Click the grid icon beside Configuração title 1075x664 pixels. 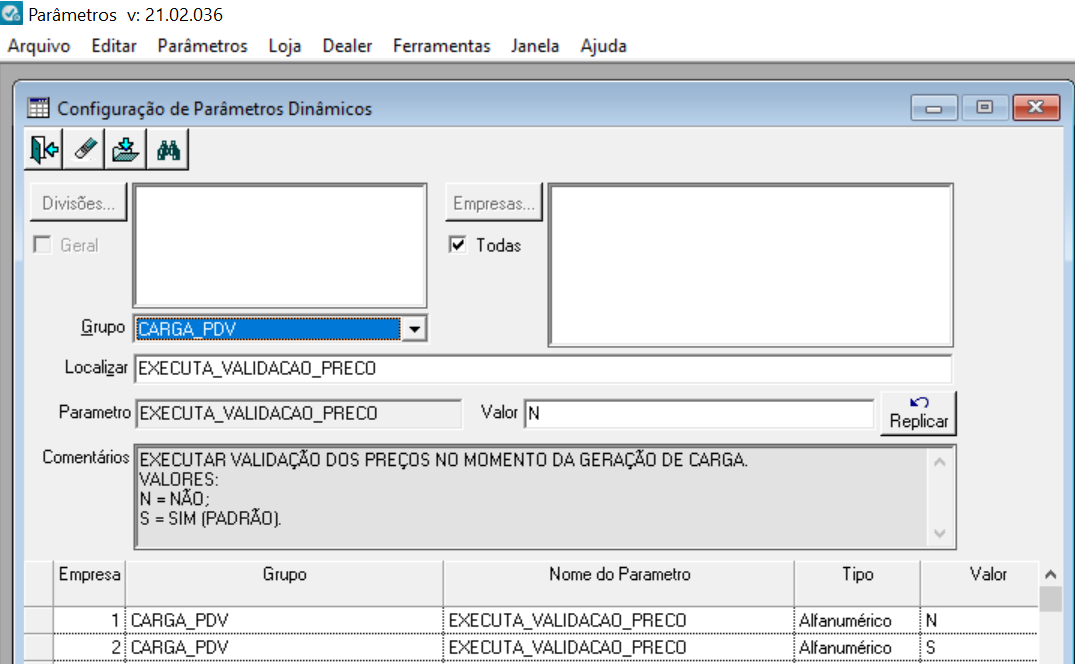[x=38, y=108]
